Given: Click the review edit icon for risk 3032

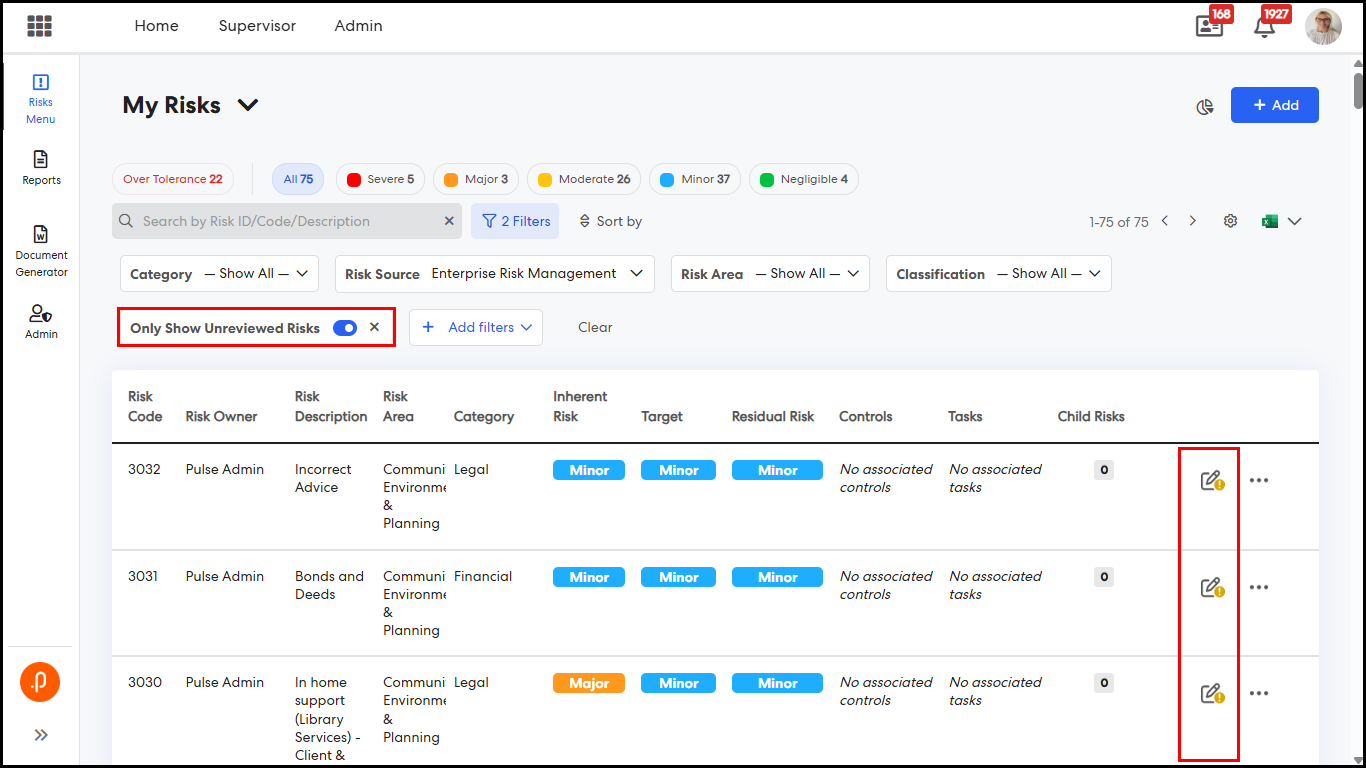Looking at the screenshot, I should (x=1211, y=480).
